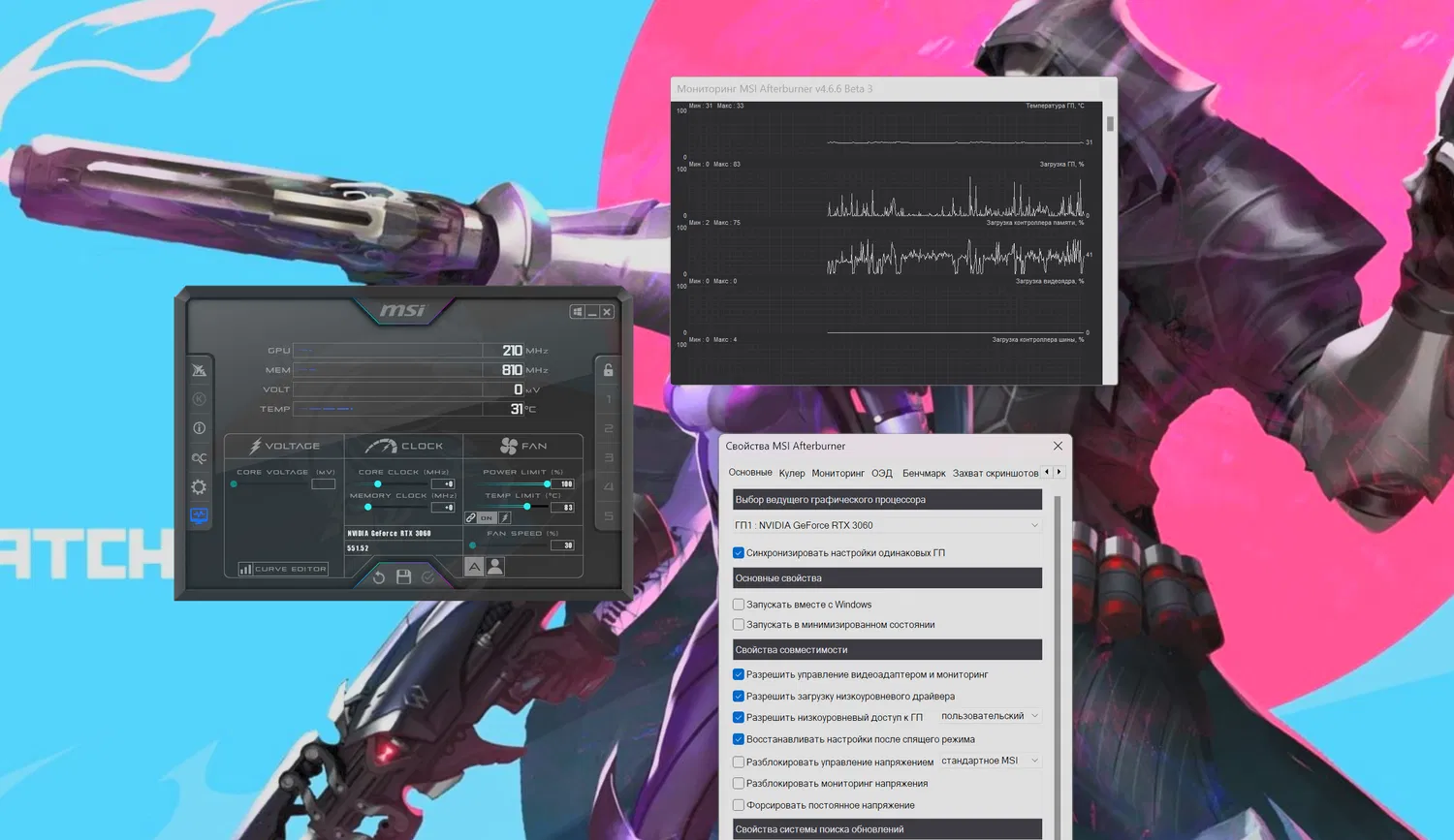Open the information icon in Afterburner sidebar
Viewport: 1454px width, 840px height.
[x=199, y=428]
